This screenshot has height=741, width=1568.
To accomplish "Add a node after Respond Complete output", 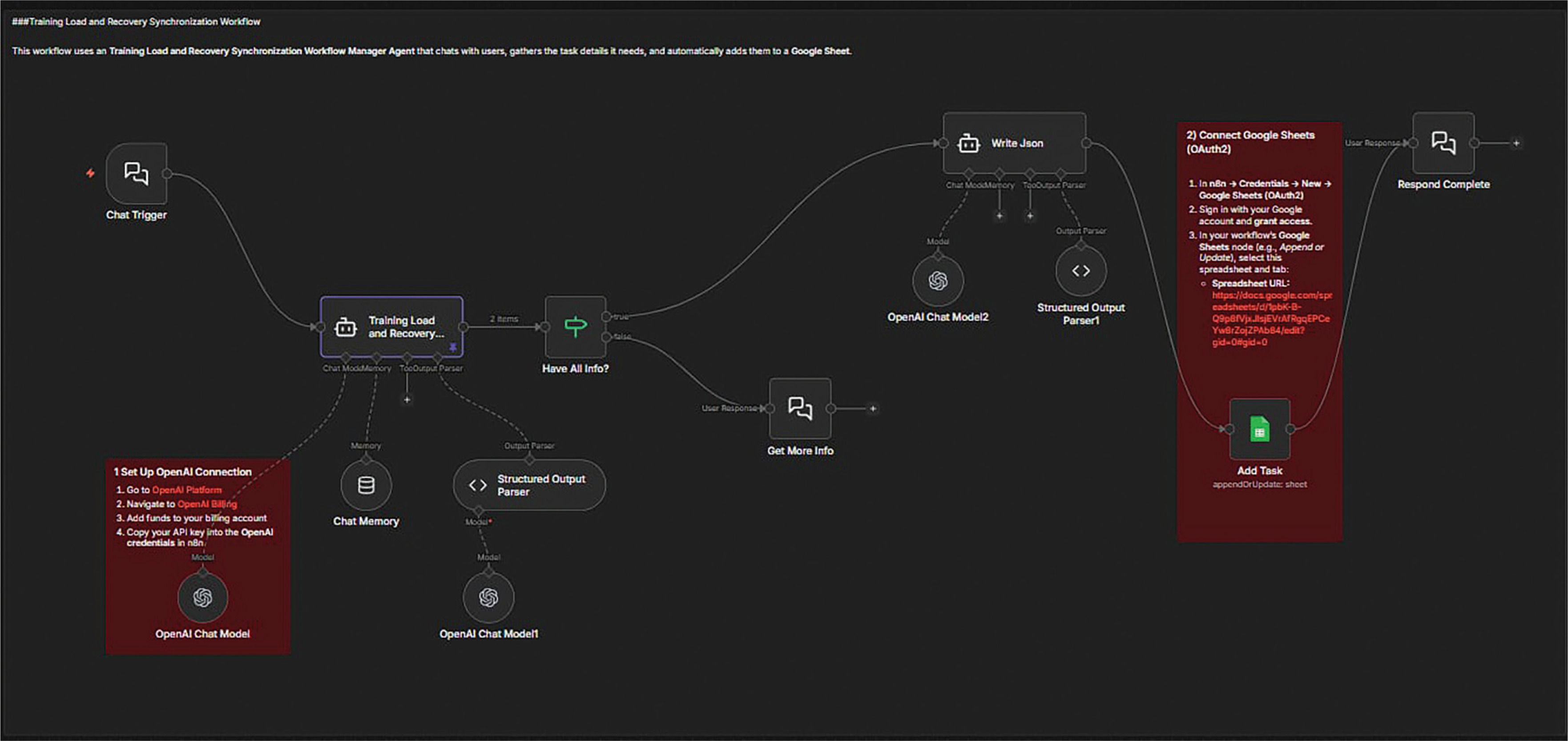I will [x=1516, y=143].
